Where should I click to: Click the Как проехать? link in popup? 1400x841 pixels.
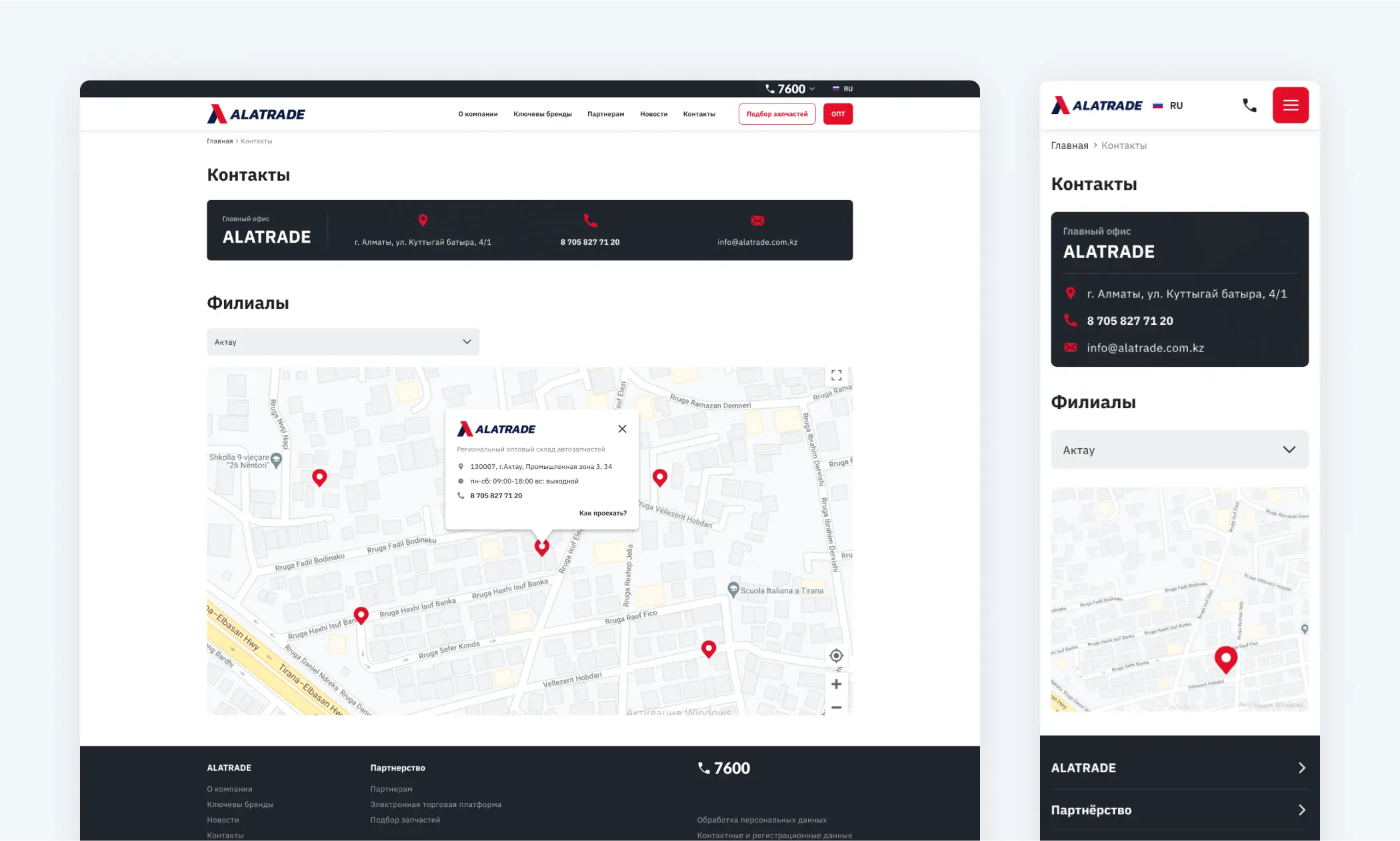(603, 513)
